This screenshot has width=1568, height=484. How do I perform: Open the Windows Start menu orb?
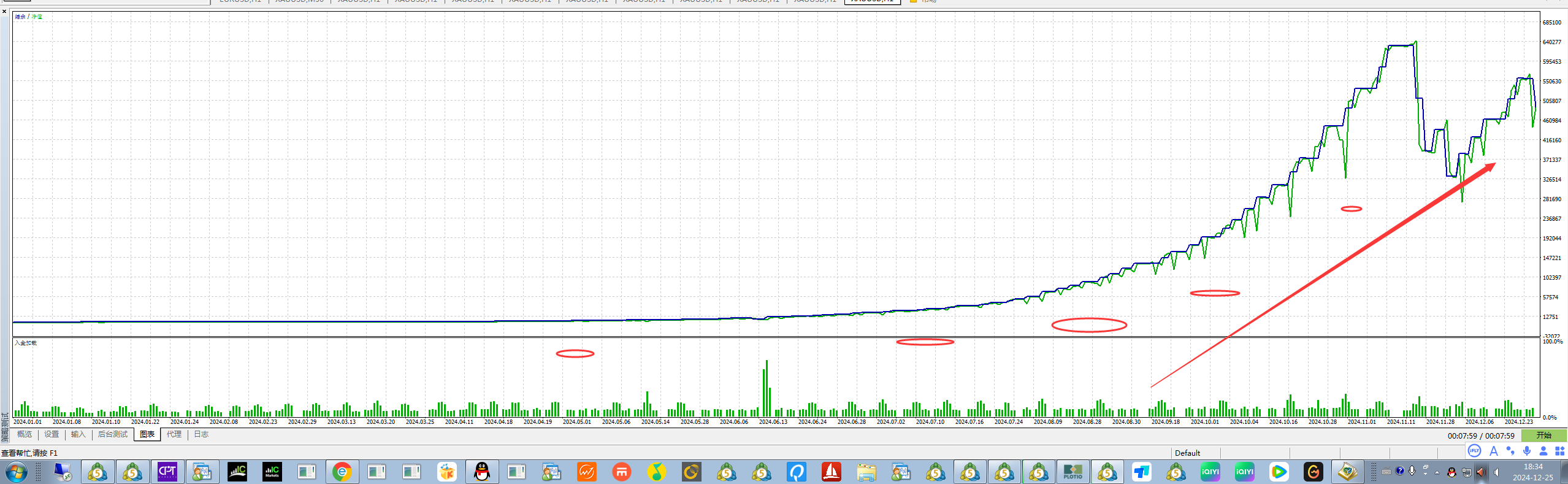coord(17,472)
